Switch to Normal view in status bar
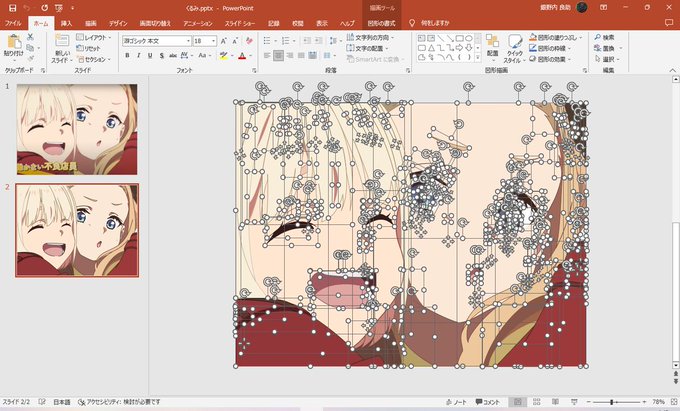 pyautogui.click(x=517, y=402)
